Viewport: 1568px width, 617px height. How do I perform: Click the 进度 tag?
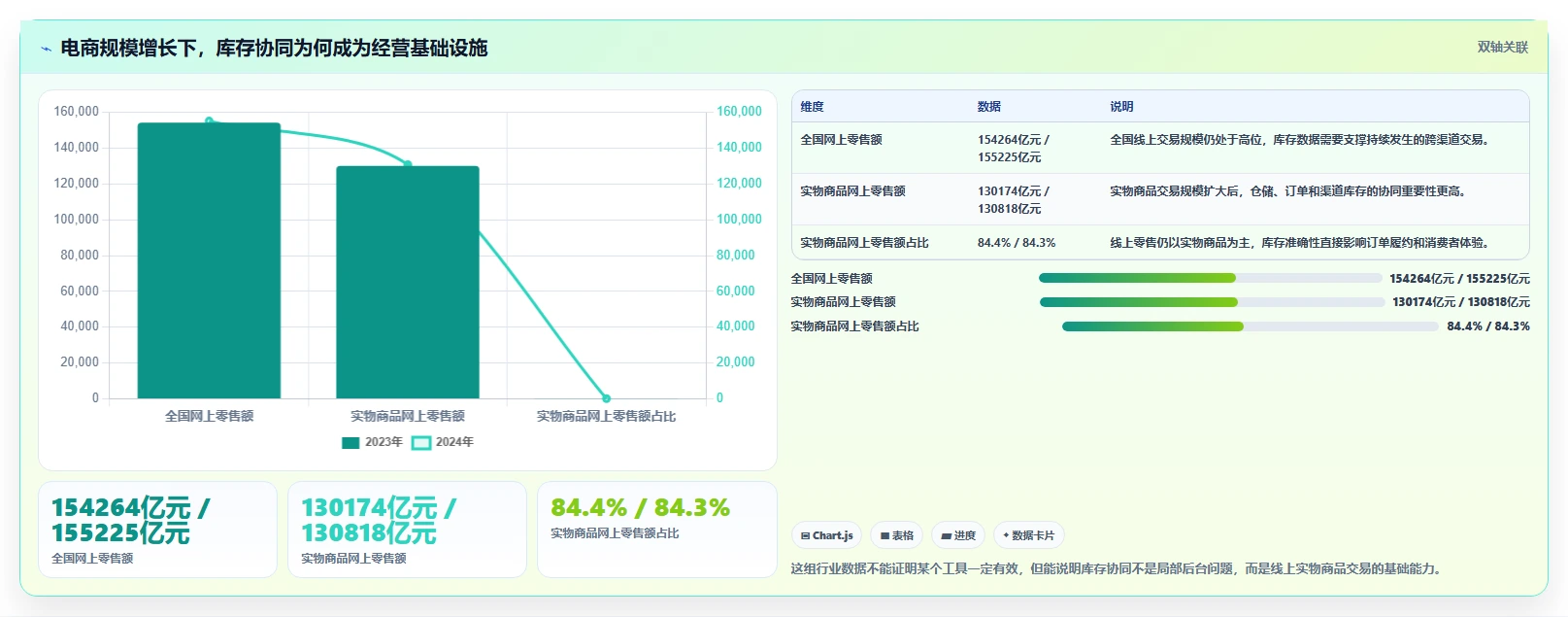[x=958, y=535]
